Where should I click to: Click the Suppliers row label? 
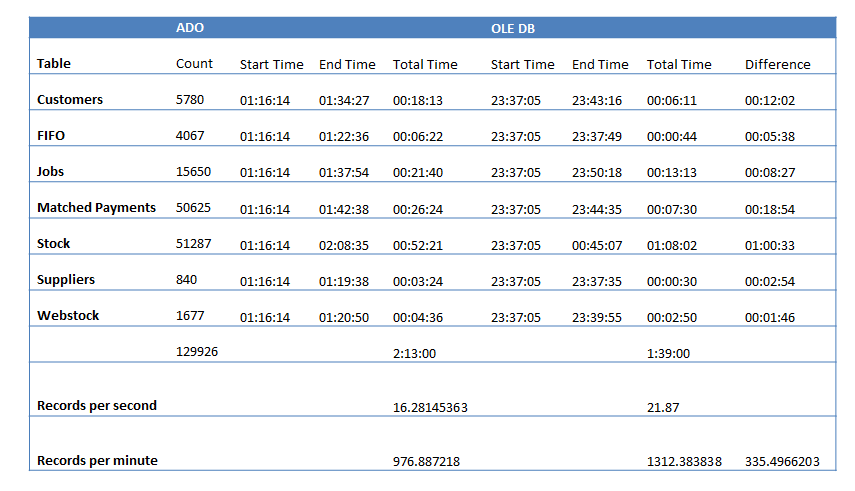pyautogui.click(x=67, y=280)
